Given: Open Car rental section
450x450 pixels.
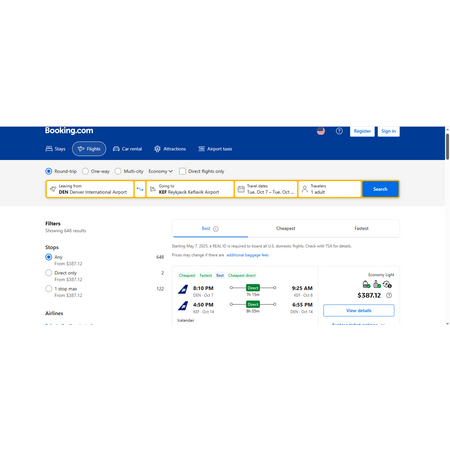Looking at the screenshot, I should tap(127, 149).
